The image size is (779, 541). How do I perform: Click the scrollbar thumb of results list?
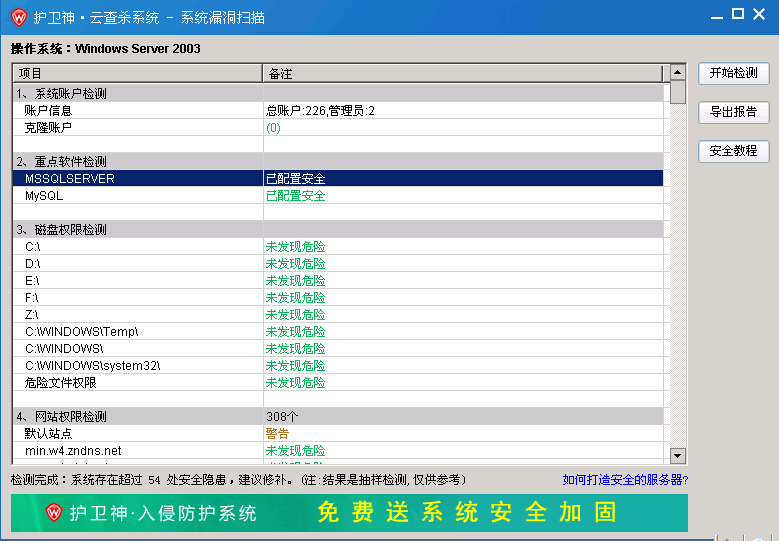678,92
